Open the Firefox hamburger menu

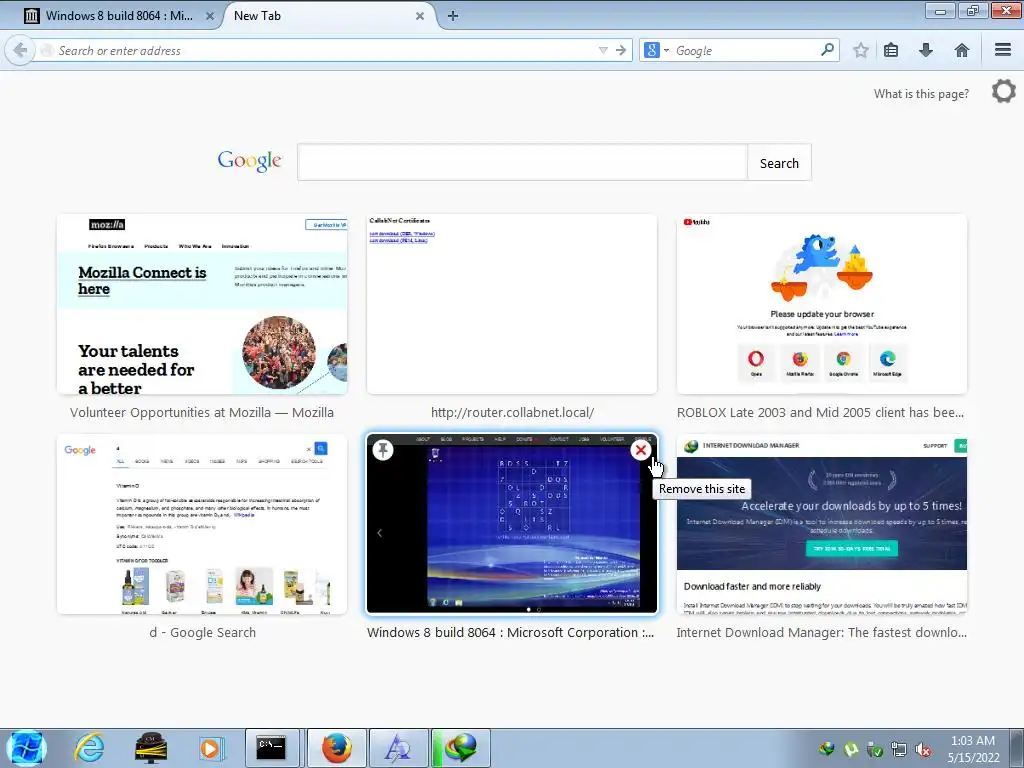pos(1003,50)
